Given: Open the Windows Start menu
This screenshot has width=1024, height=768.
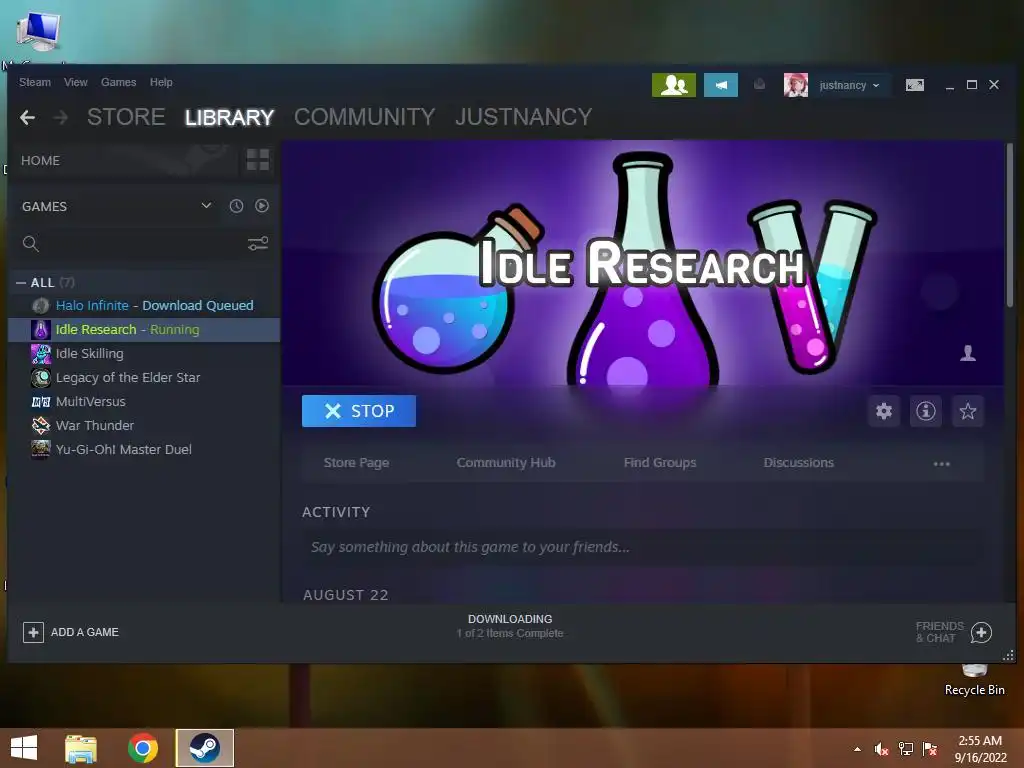Looking at the screenshot, I should pyautogui.click(x=24, y=748).
